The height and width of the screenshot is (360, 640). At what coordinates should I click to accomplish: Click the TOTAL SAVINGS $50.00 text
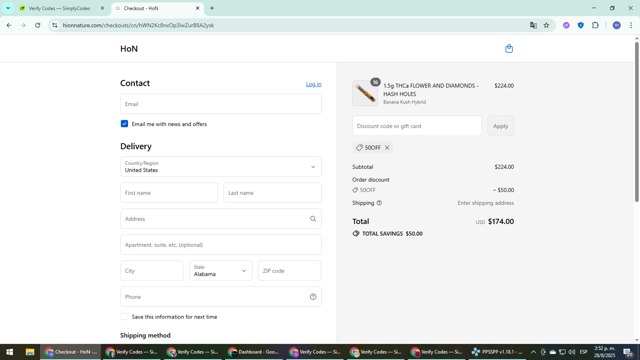(x=392, y=233)
